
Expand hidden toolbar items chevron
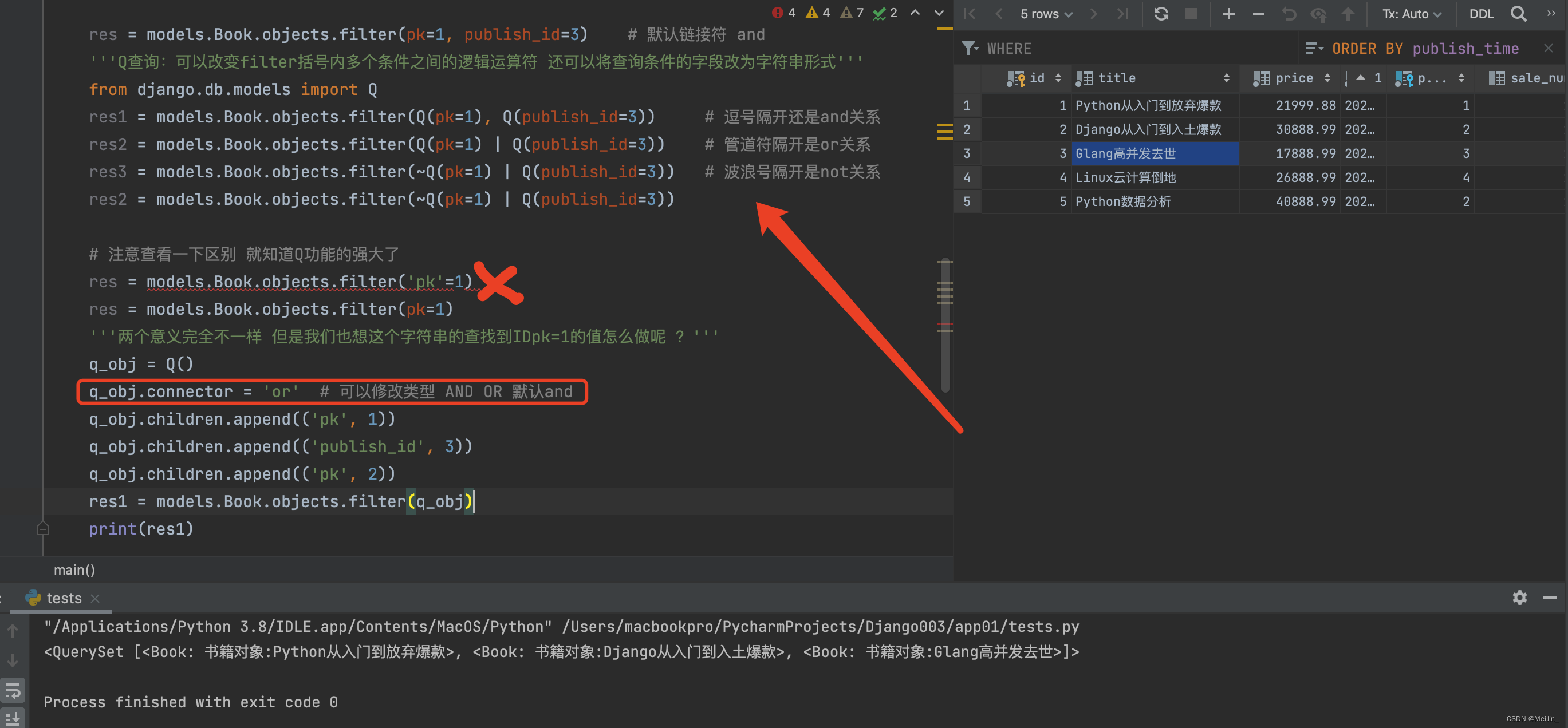(x=1550, y=13)
